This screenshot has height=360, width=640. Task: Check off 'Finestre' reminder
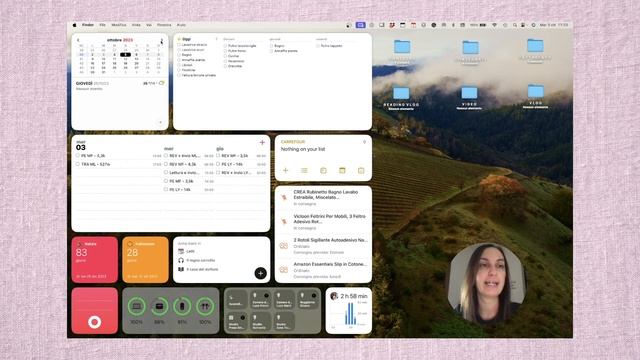click(x=179, y=70)
